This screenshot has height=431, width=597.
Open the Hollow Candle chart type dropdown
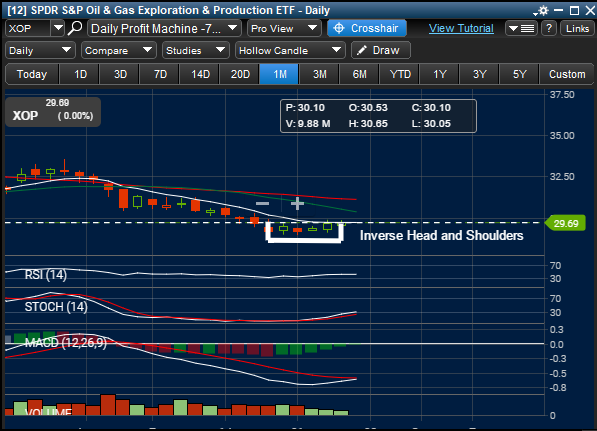click(290, 50)
